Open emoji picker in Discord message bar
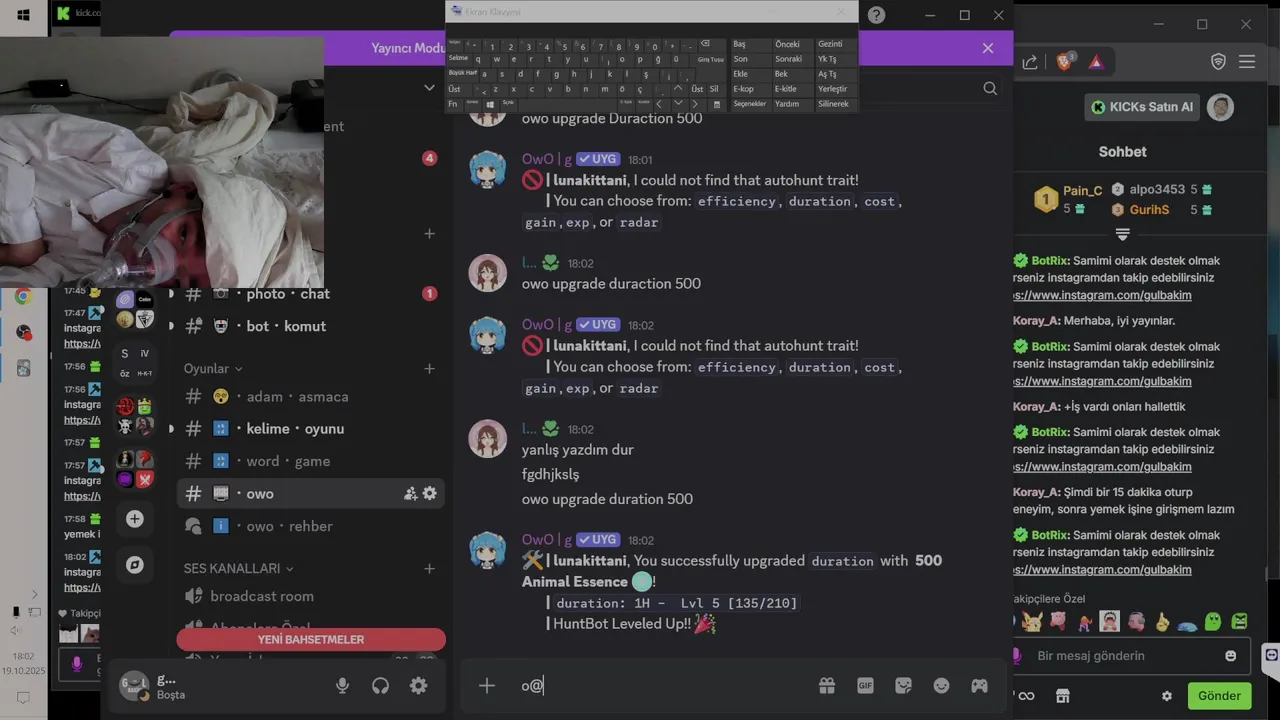 941,686
